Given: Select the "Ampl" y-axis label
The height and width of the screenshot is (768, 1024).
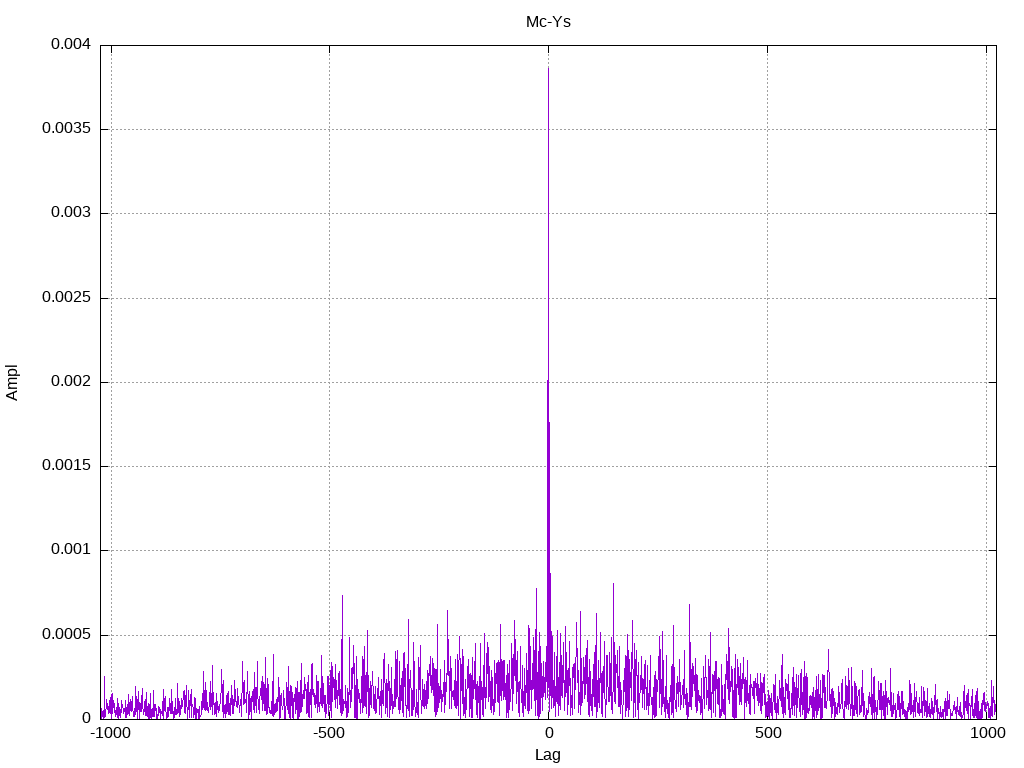Looking at the screenshot, I should click(x=12, y=382).
